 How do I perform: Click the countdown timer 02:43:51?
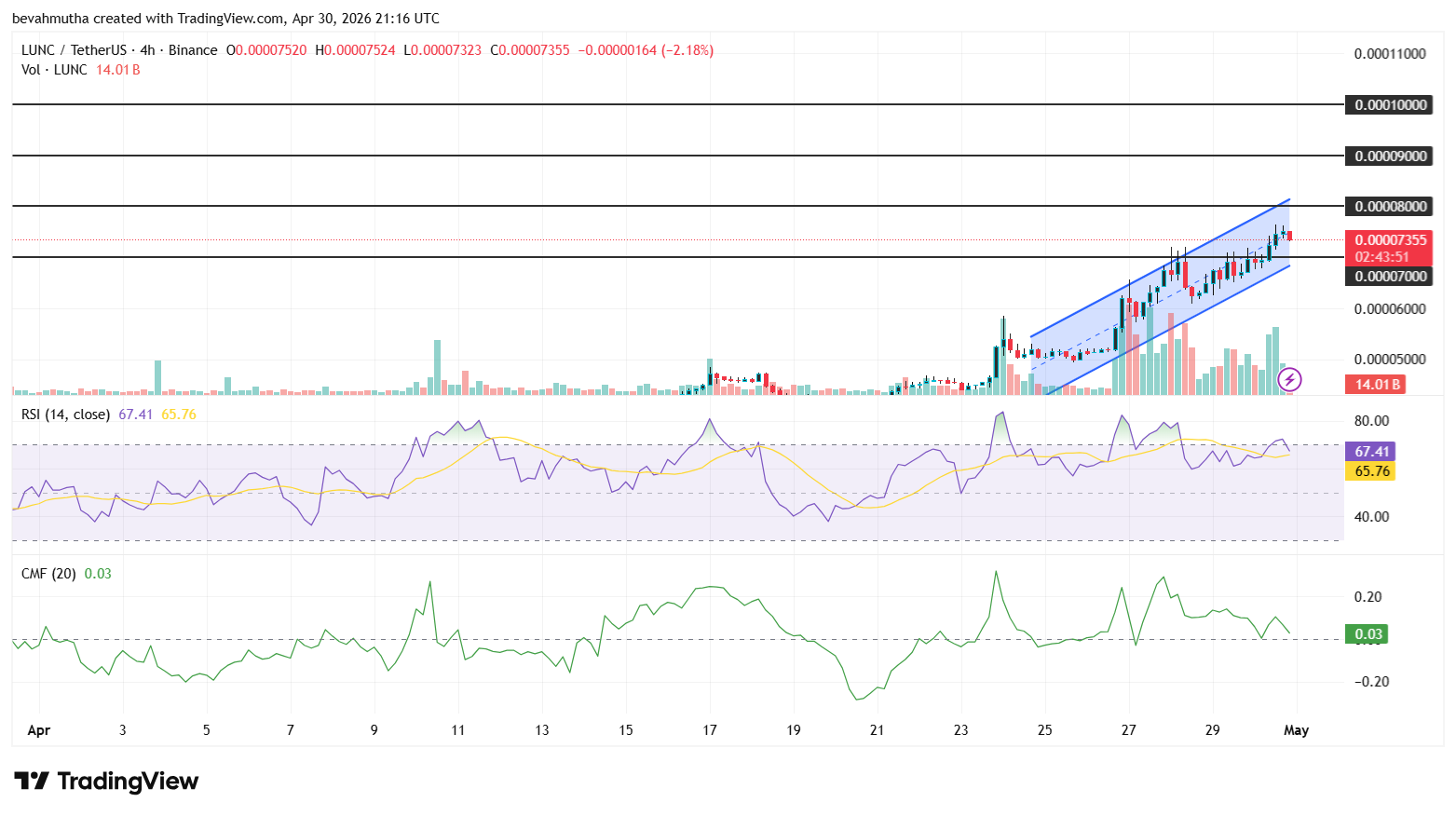point(1382,257)
